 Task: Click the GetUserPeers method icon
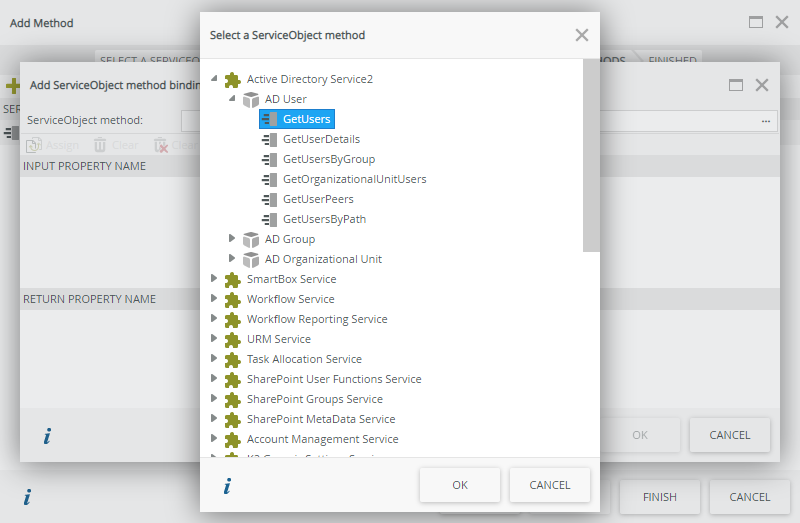click(269, 199)
